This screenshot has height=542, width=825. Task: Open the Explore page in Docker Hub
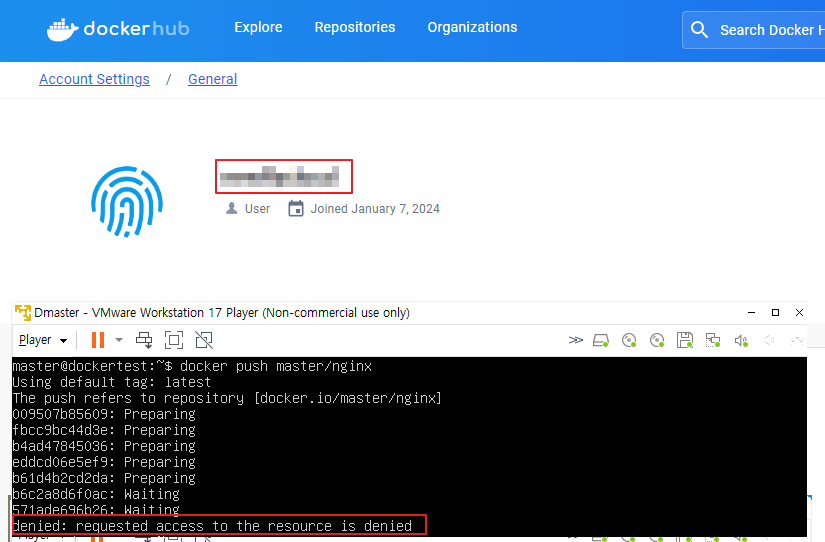coord(258,27)
